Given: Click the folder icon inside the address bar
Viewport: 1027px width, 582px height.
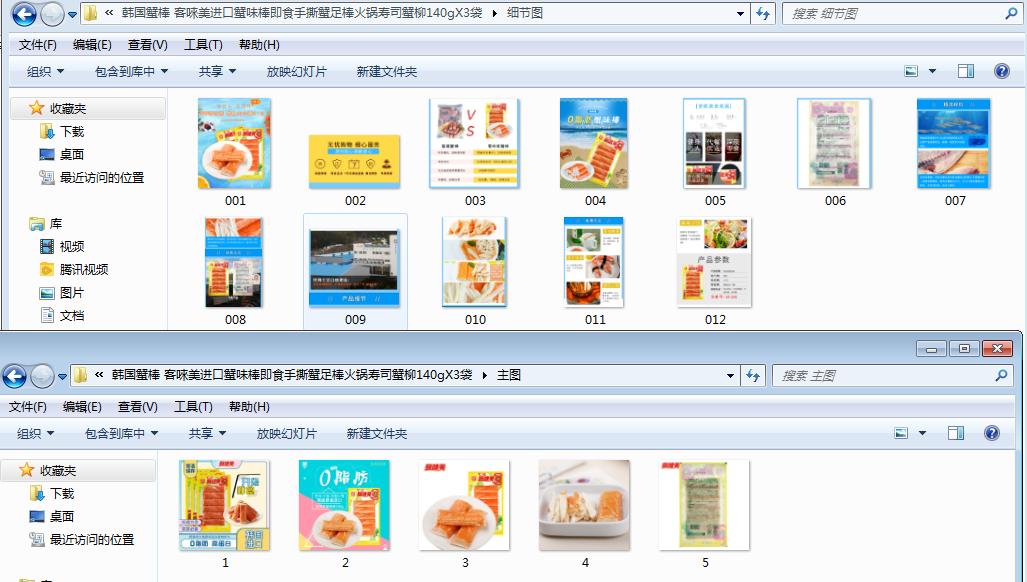Looking at the screenshot, I should pos(89,13).
